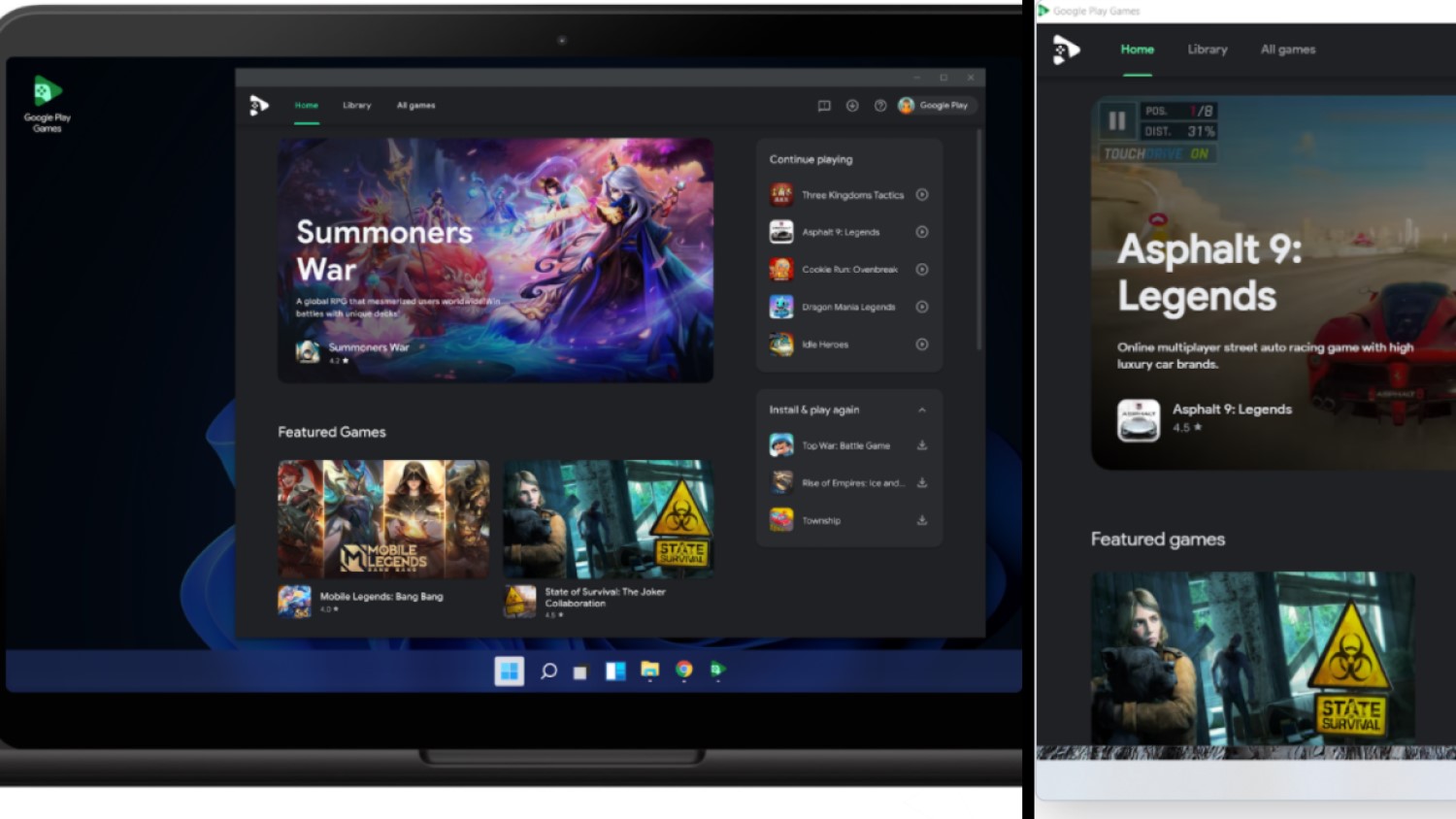Click 'Three Kingdoms Tactics' text in Continue playing
The width and height of the screenshot is (1456, 819).
(852, 195)
